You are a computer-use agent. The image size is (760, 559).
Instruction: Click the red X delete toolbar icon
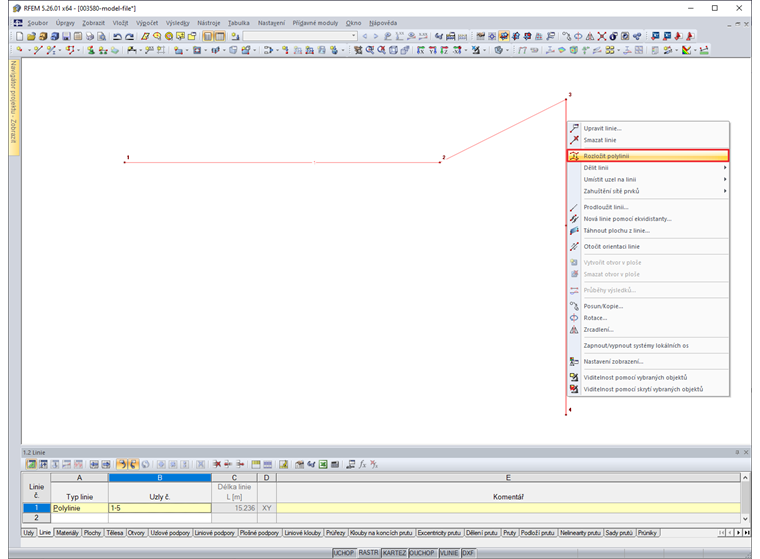pos(602,36)
